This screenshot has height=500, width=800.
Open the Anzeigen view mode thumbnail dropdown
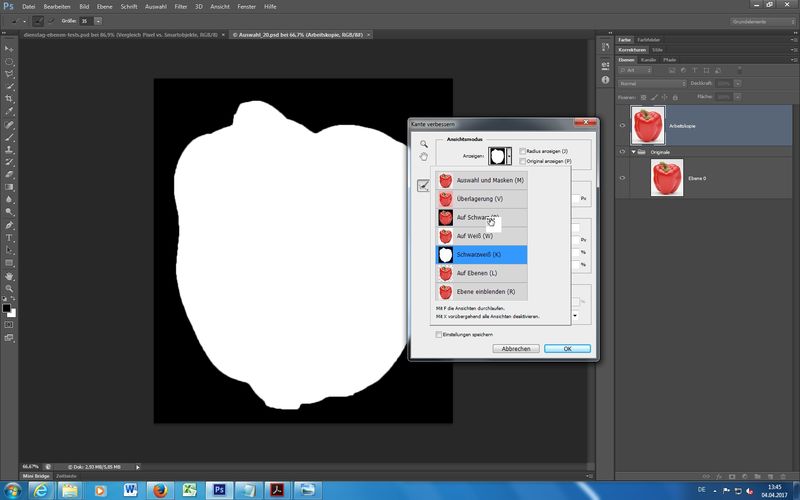click(498, 156)
